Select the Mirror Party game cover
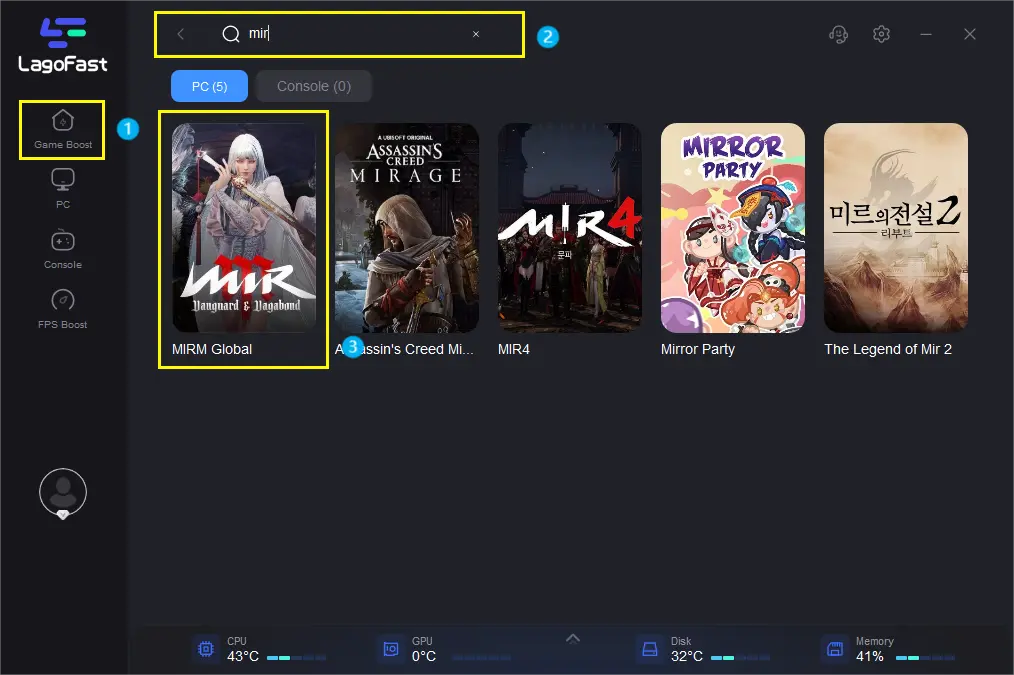The width and height of the screenshot is (1014, 675). (733, 228)
